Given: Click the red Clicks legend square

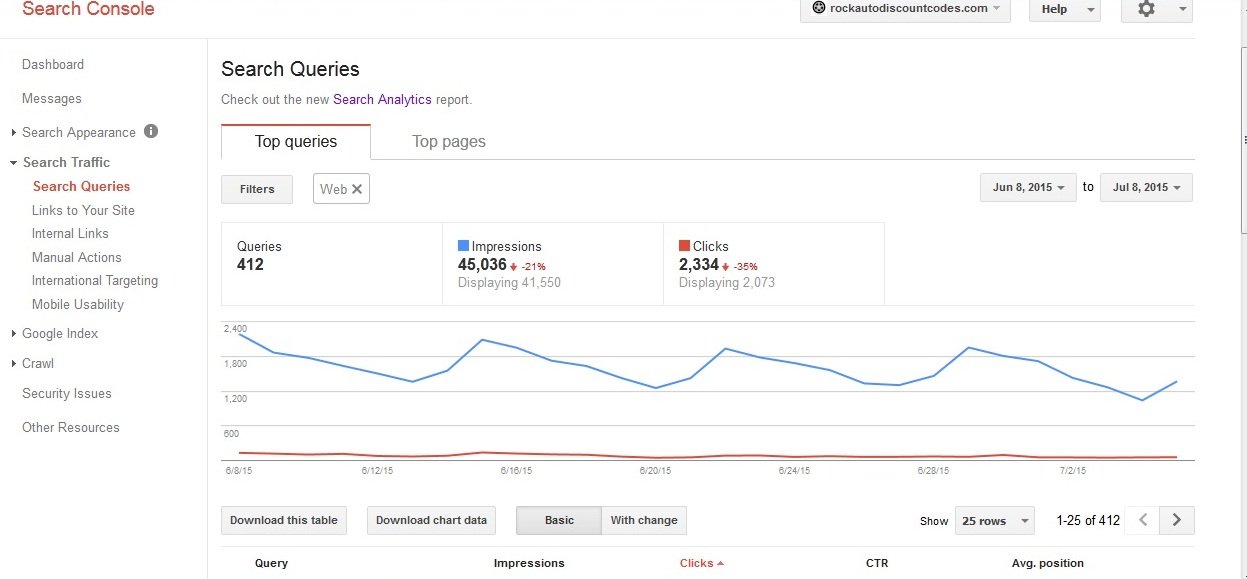Looking at the screenshot, I should pos(684,246).
